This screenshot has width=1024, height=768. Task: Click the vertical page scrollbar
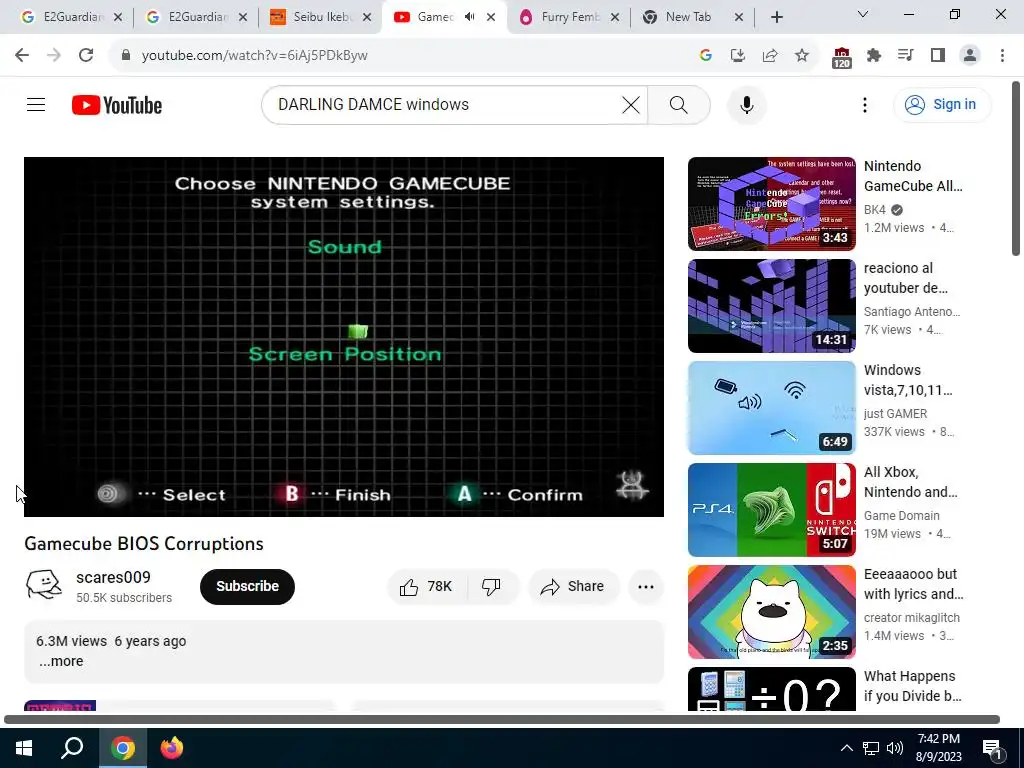click(x=1016, y=168)
